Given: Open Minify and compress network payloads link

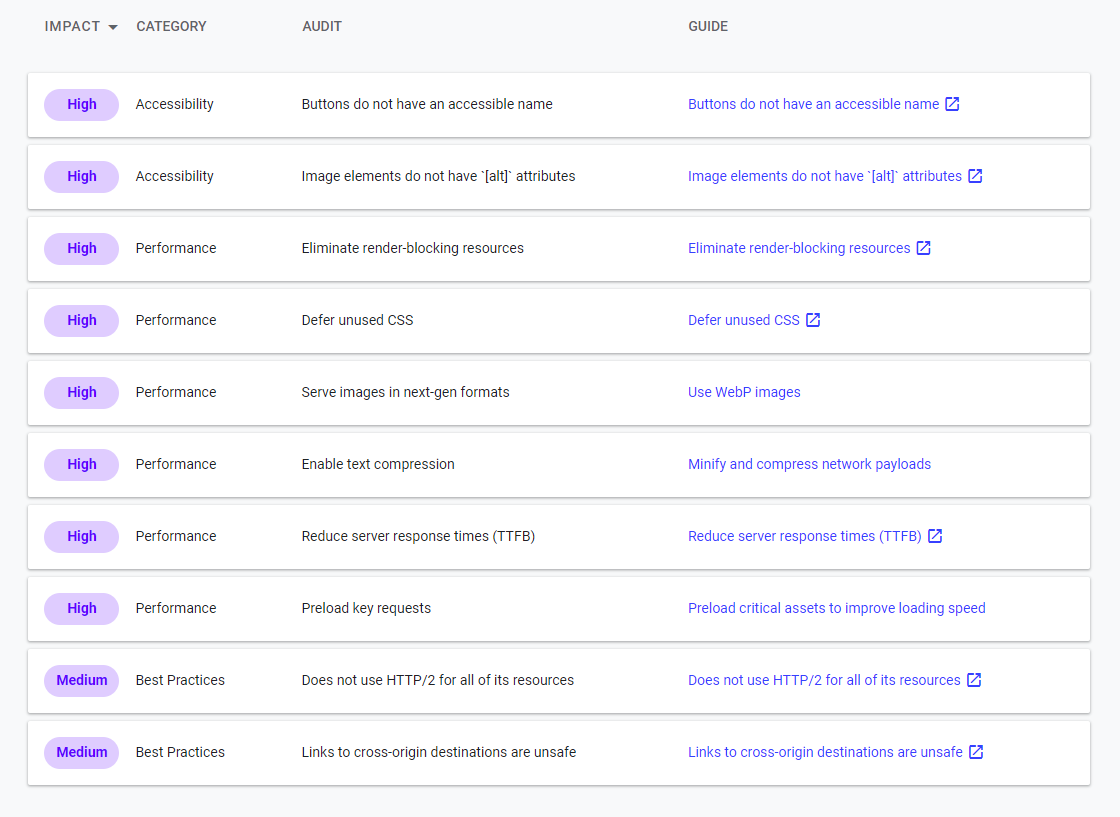Looking at the screenshot, I should [x=809, y=464].
